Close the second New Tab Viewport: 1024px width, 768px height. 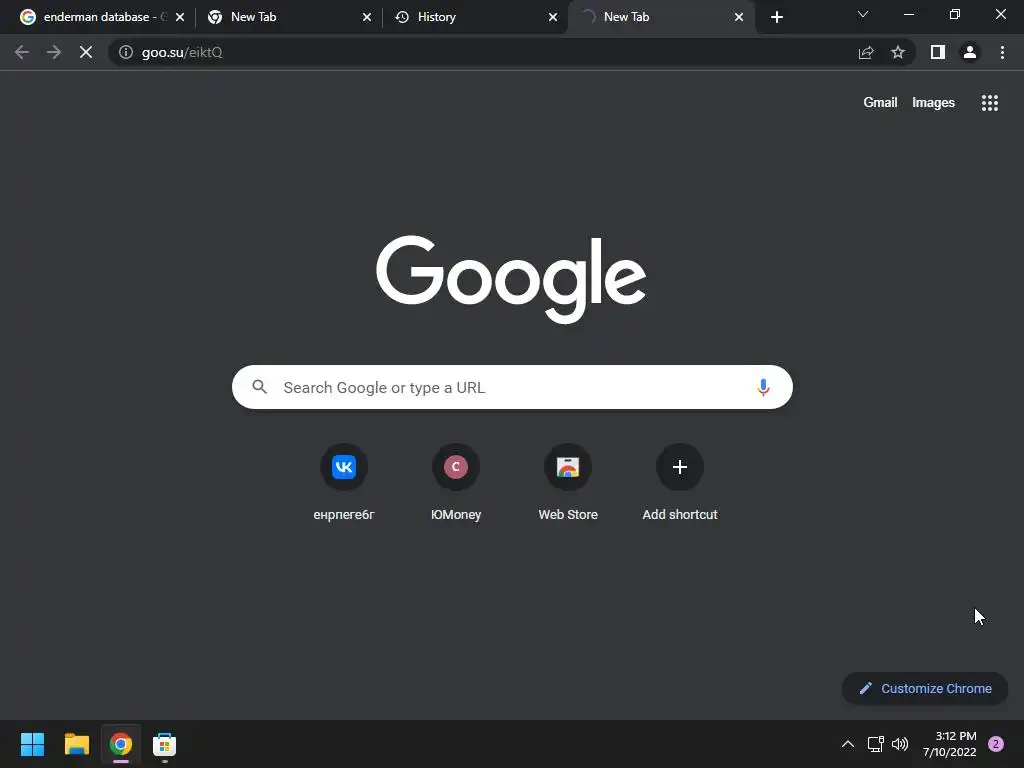pyautogui.click(x=366, y=17)
